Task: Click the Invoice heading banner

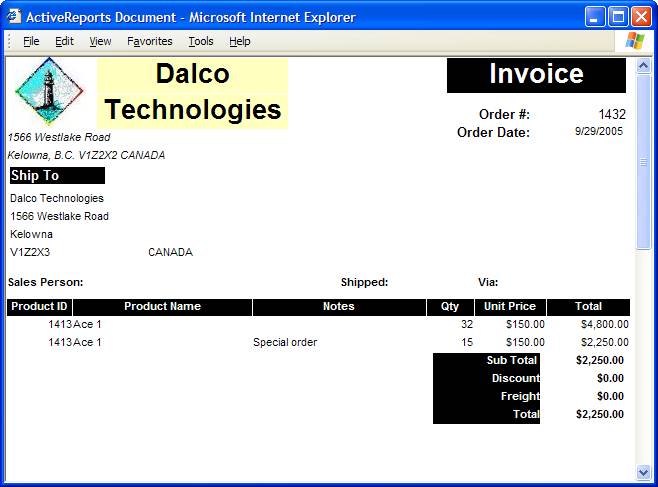Action: point(536,75)
